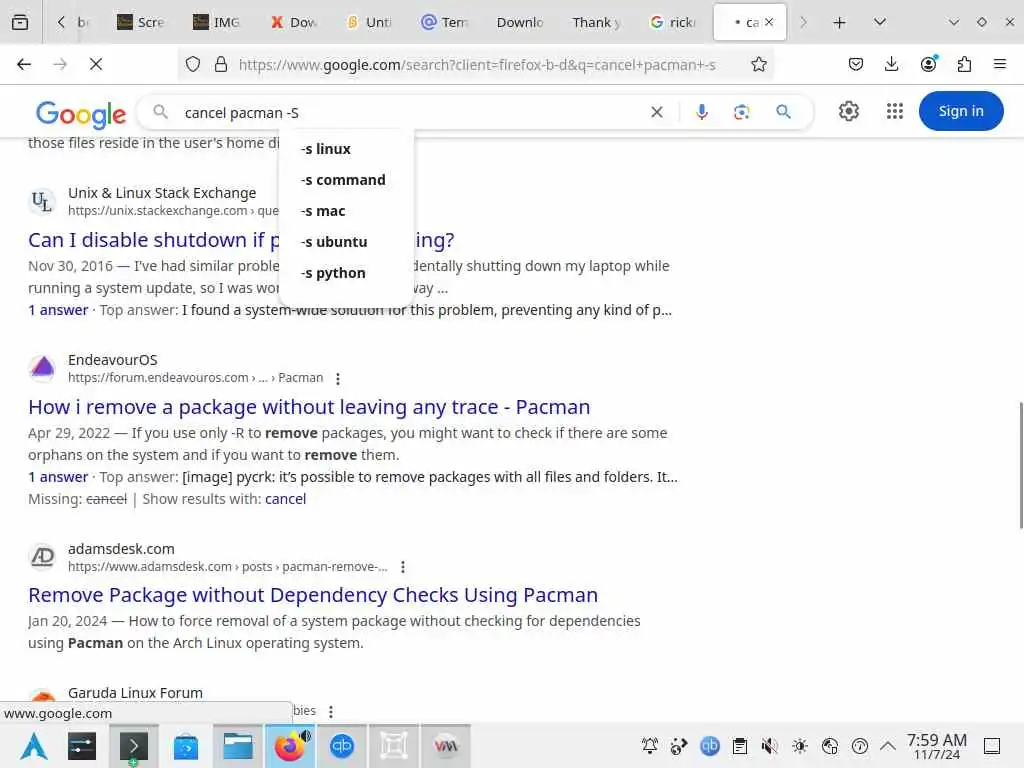The width and height of the screenshot is (1024, 768).
Task: Bookmark this page with the star
Action: (x=758, y=64)
